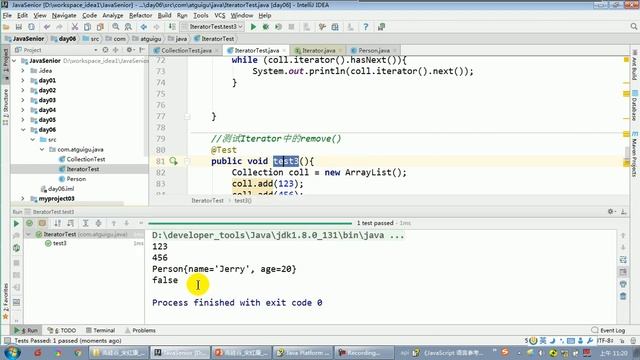Open the IteratorTest.test3 run configuration dropdown
This screenshot has height=360, width=640.
pos(213,27)
